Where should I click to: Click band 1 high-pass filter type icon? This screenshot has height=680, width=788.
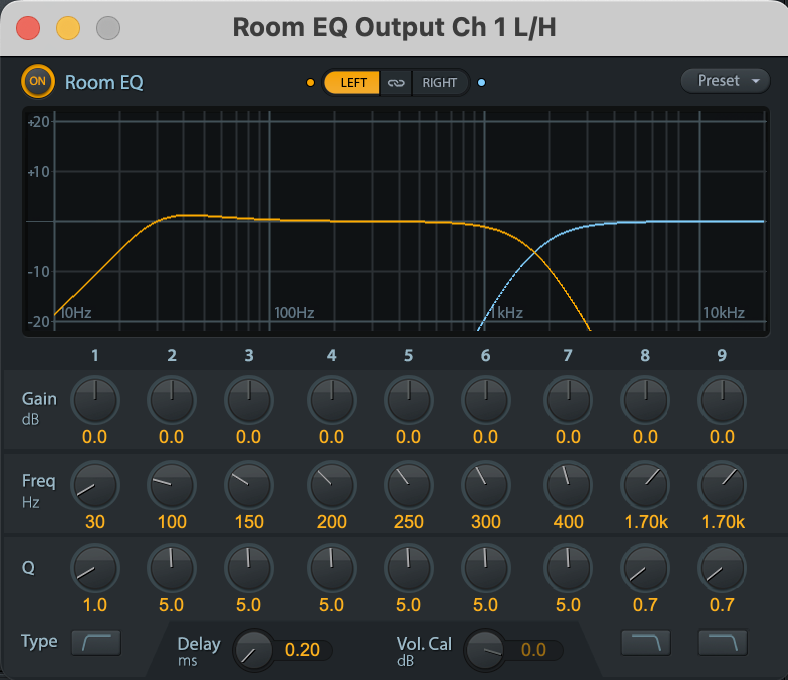click(x=96, y=642)
